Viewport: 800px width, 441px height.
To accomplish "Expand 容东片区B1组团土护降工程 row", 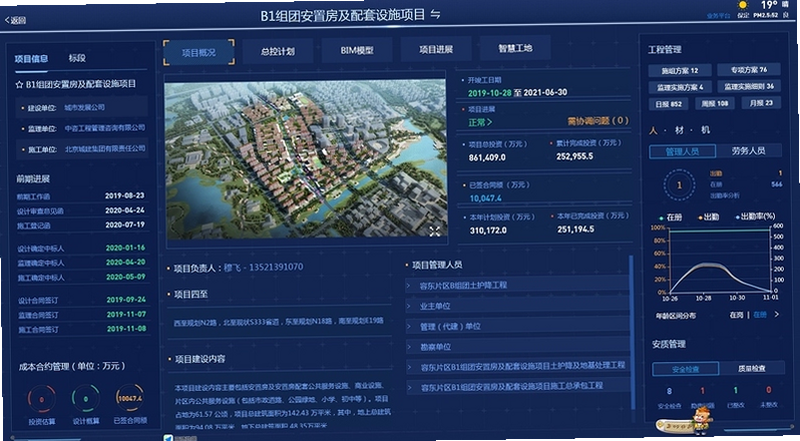I will [517, 285].
